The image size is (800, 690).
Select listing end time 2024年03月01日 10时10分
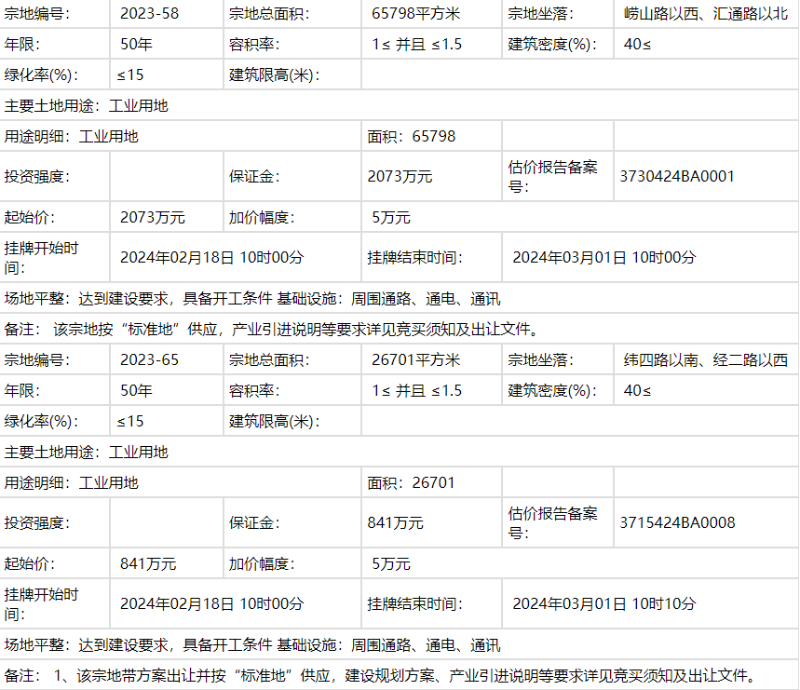[x=604, y=604]
